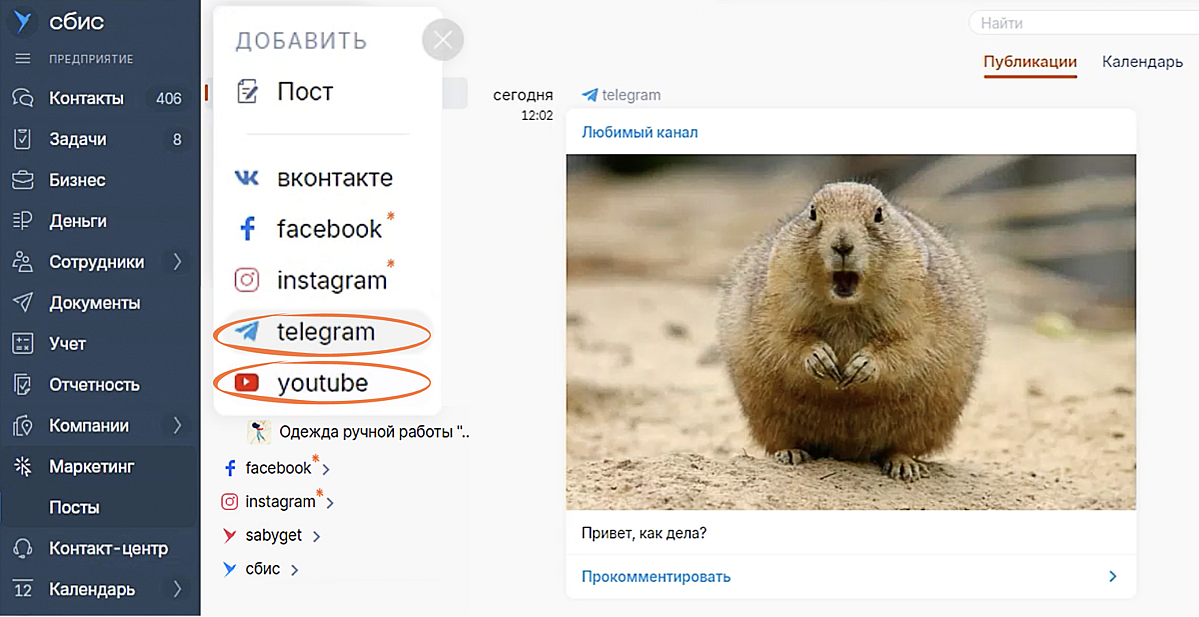This screenshot has height=617, width=1199.
Task: Click the Найти search field
Action: 1080,23
